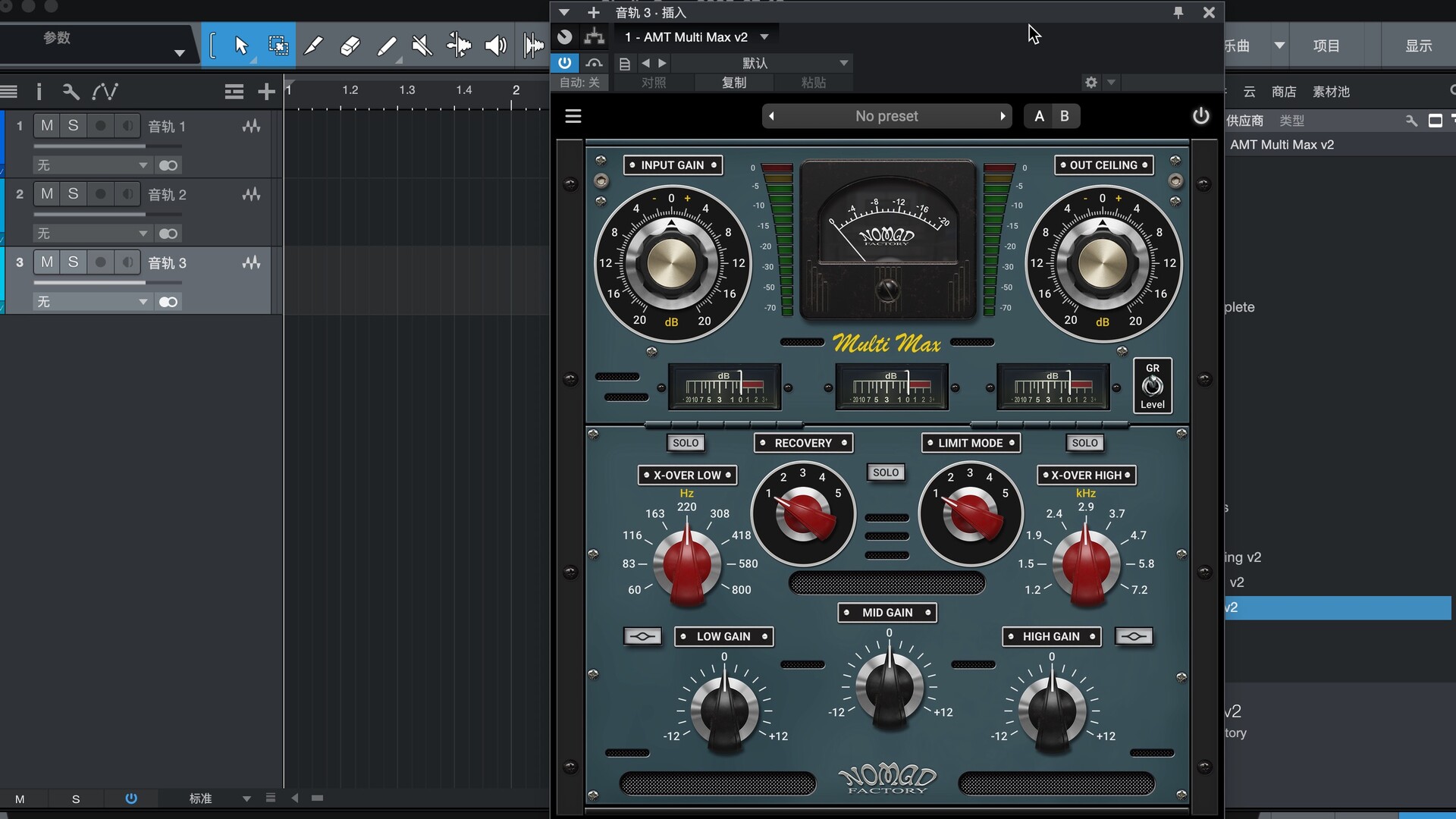
Task: Select the Mute tool
Action: pos(422,46)
